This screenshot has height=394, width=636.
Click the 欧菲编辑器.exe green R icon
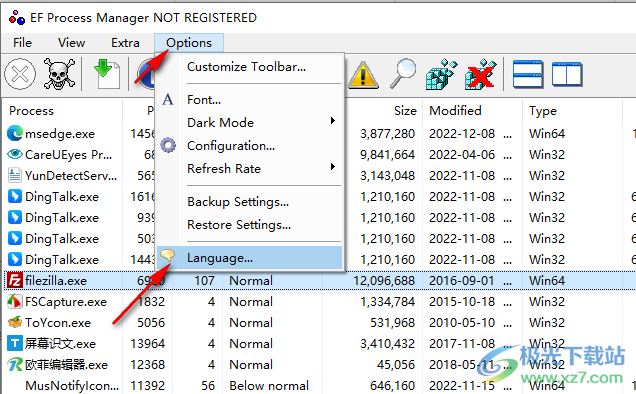15,364
